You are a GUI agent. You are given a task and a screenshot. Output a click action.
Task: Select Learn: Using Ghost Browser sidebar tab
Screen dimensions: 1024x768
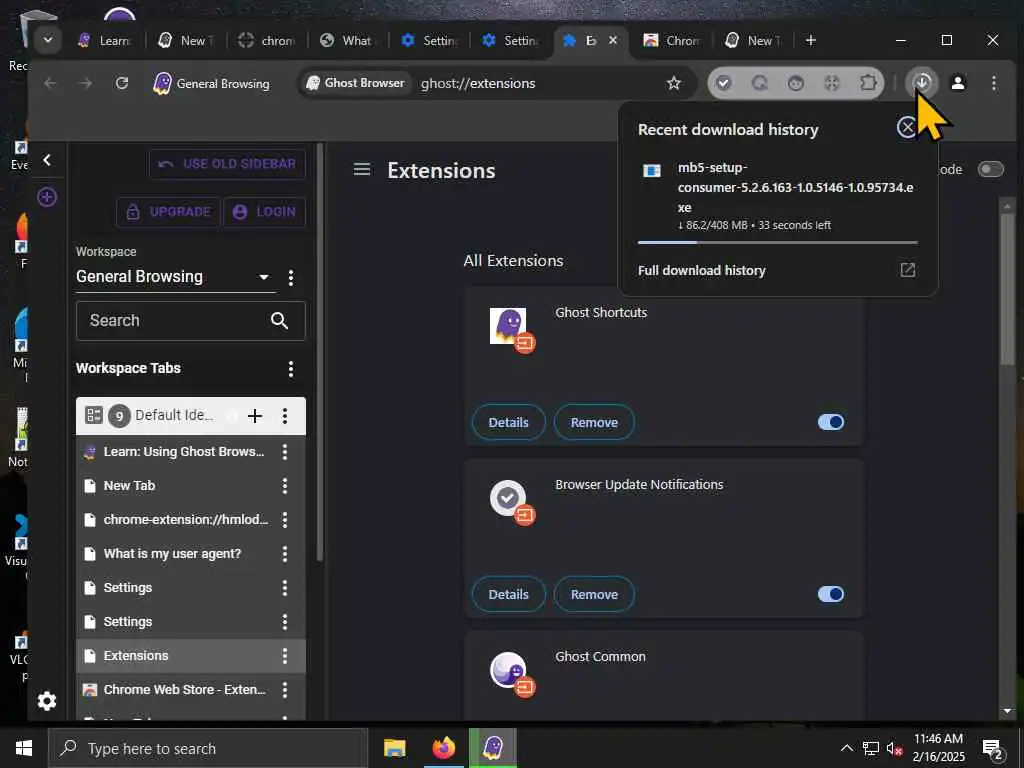click(x=184, y=452)
